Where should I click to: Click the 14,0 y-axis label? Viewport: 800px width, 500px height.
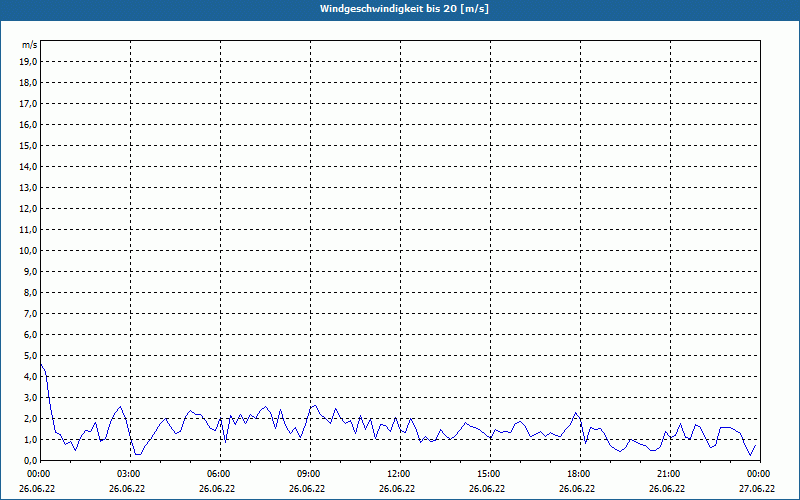point(28,166)
